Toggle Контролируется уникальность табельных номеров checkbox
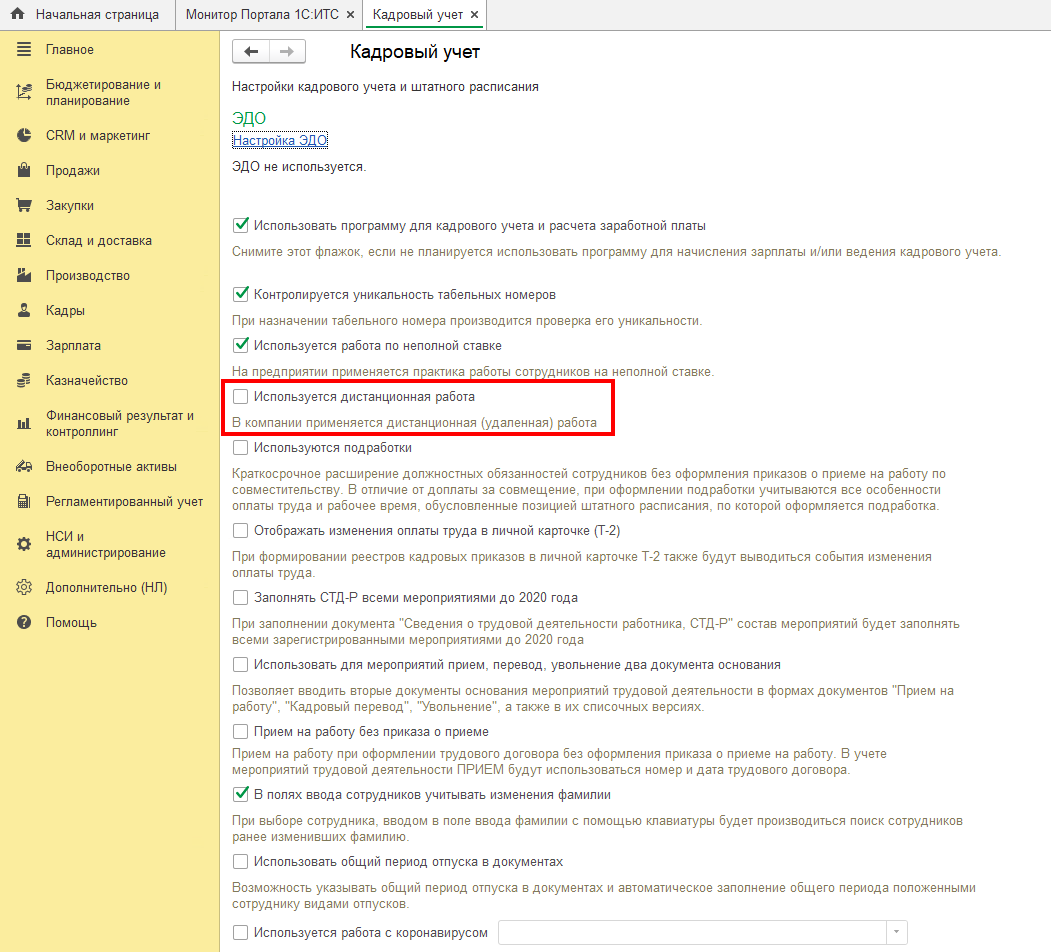The height and width of the screenshot is (952, 1051). (241, 294)
